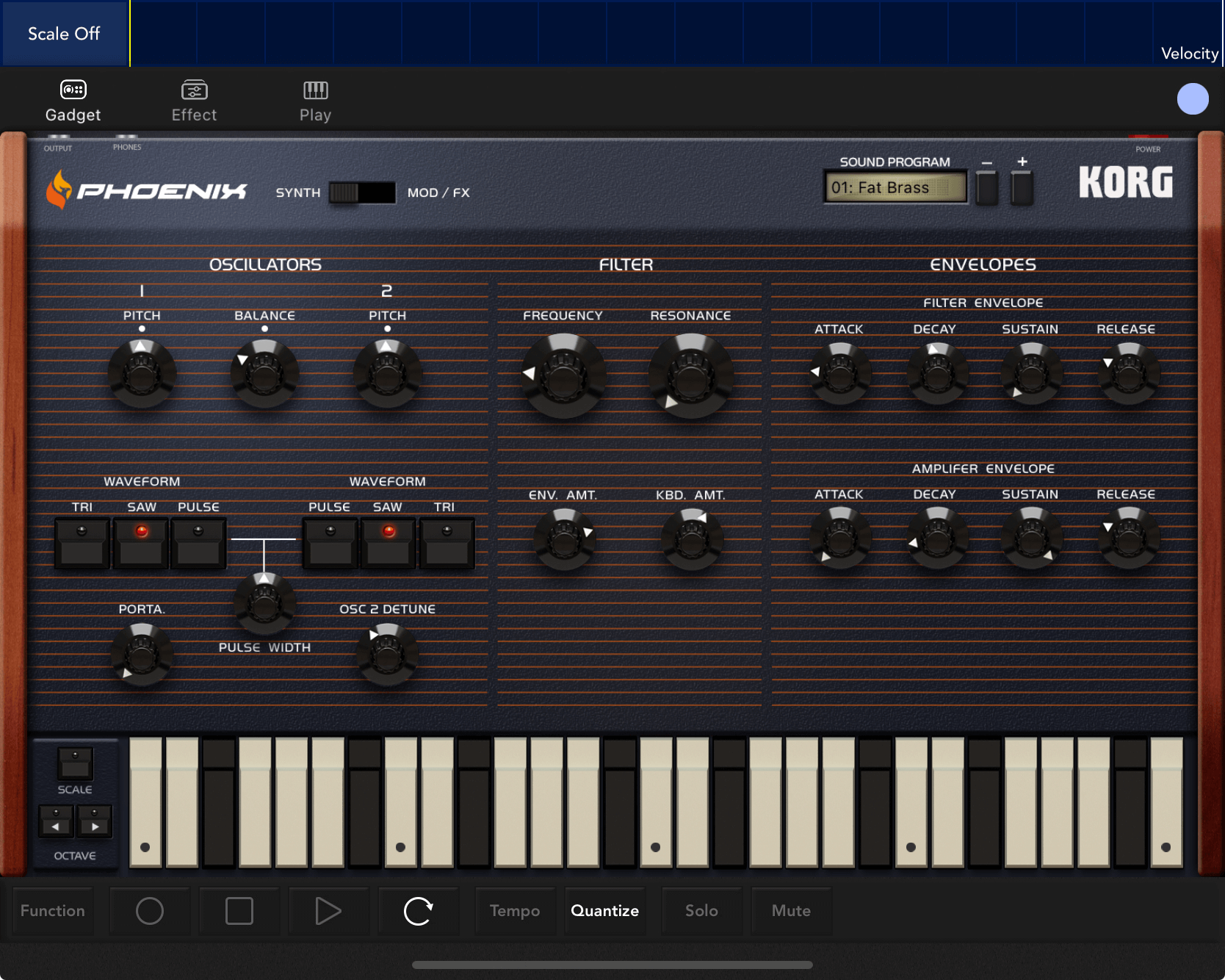The image size is (1225, 980).
Task: Click the ENV. AMT. knob
Action: [564, 540]
